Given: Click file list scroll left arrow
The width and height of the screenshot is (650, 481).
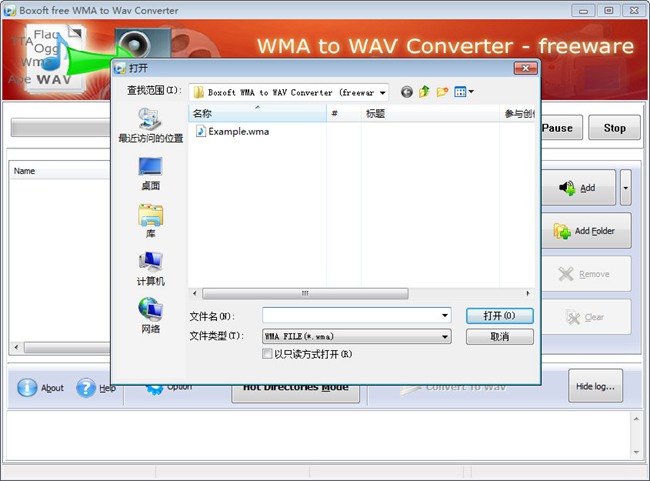Looking at the screenshot, I should (x=194, y=294).
